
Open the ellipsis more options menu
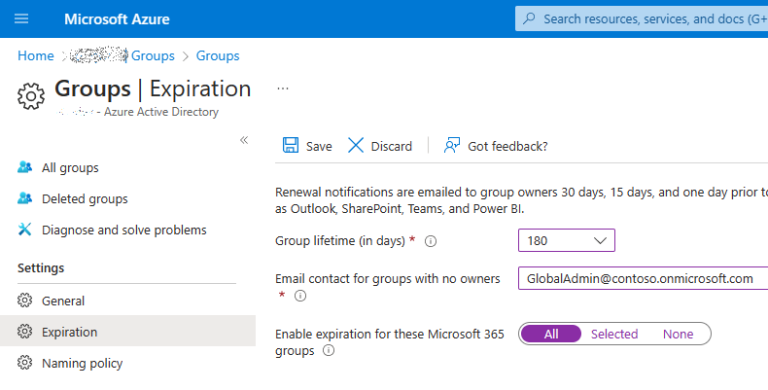point(283,89)
